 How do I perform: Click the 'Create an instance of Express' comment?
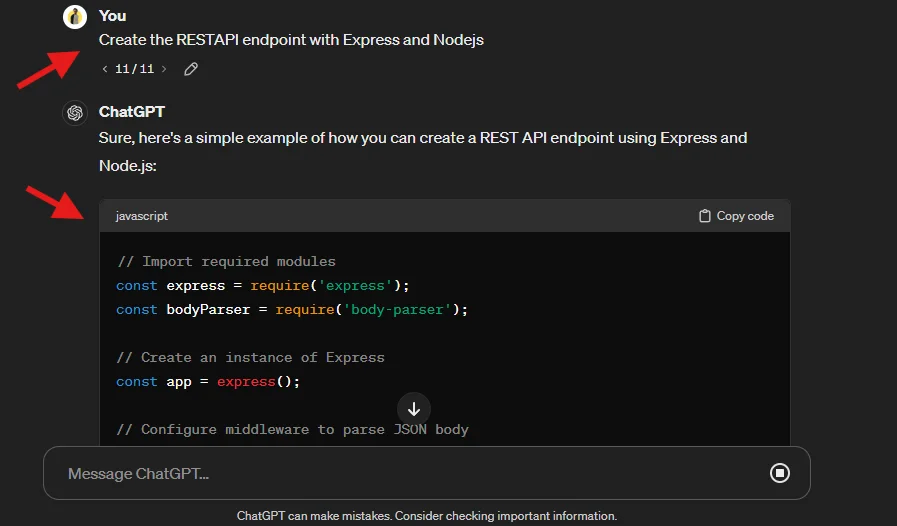251,358
